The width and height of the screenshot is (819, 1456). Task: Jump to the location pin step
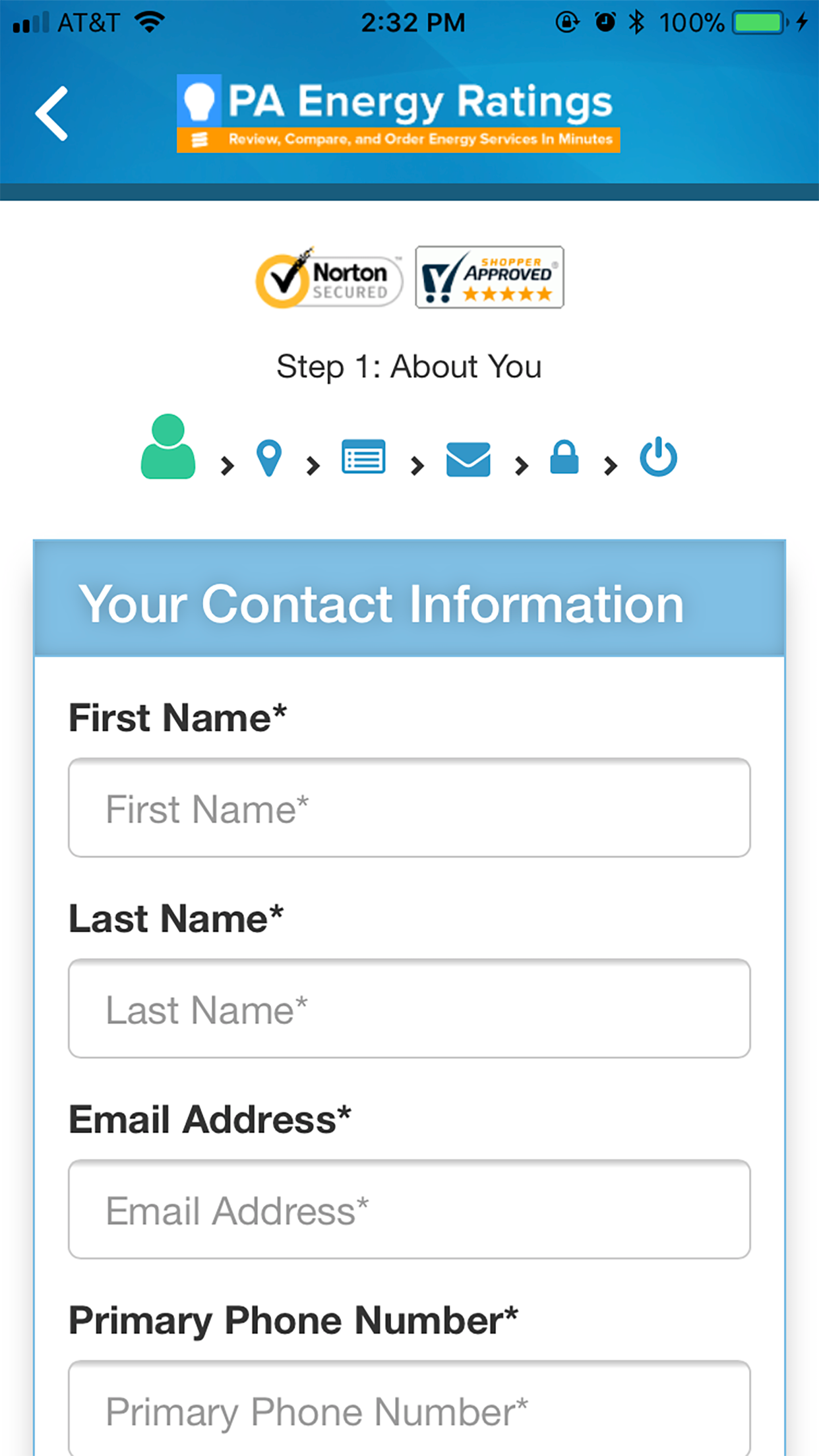[269, 458]
